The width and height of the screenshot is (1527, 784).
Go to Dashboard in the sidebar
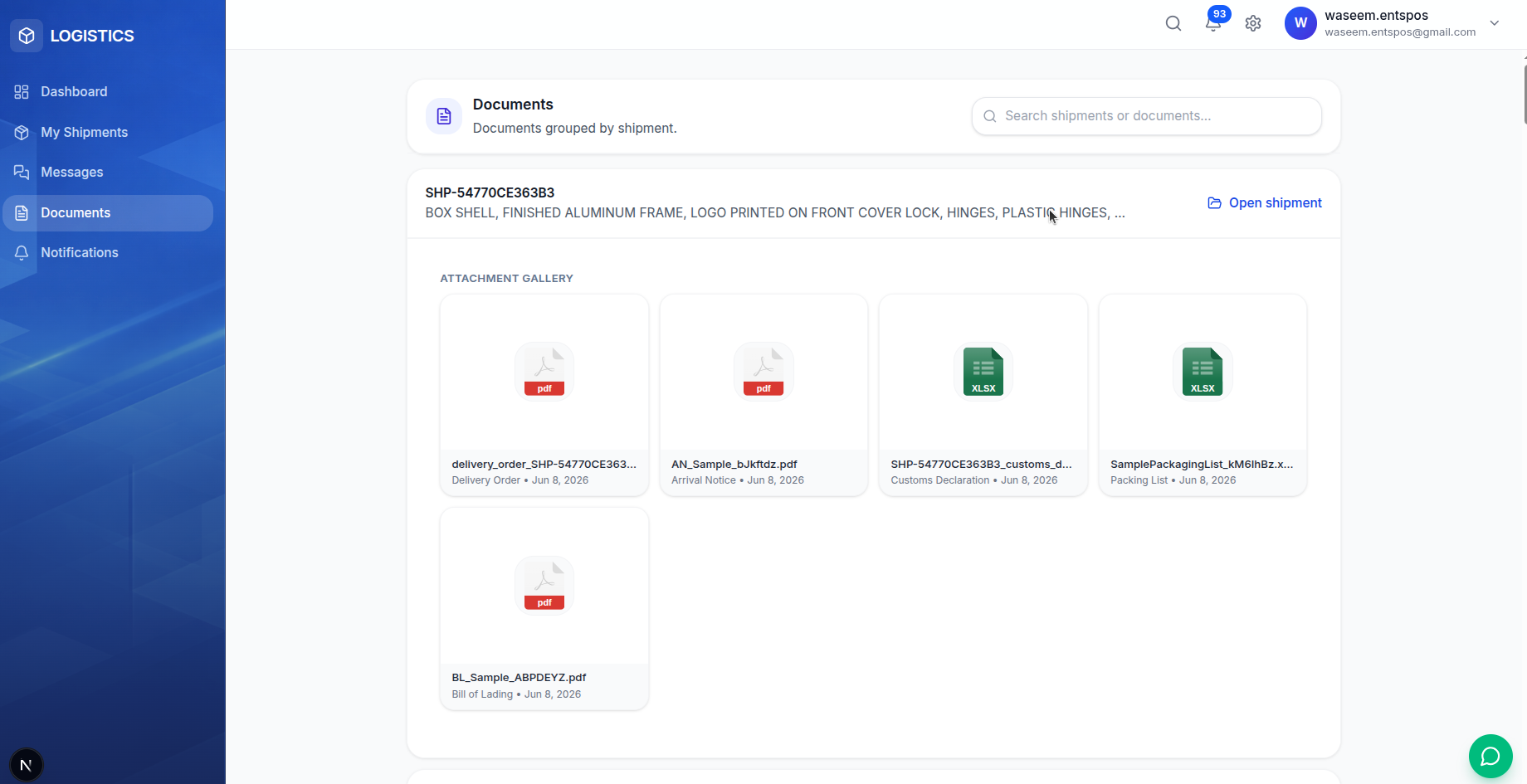(x=108, y=91)
